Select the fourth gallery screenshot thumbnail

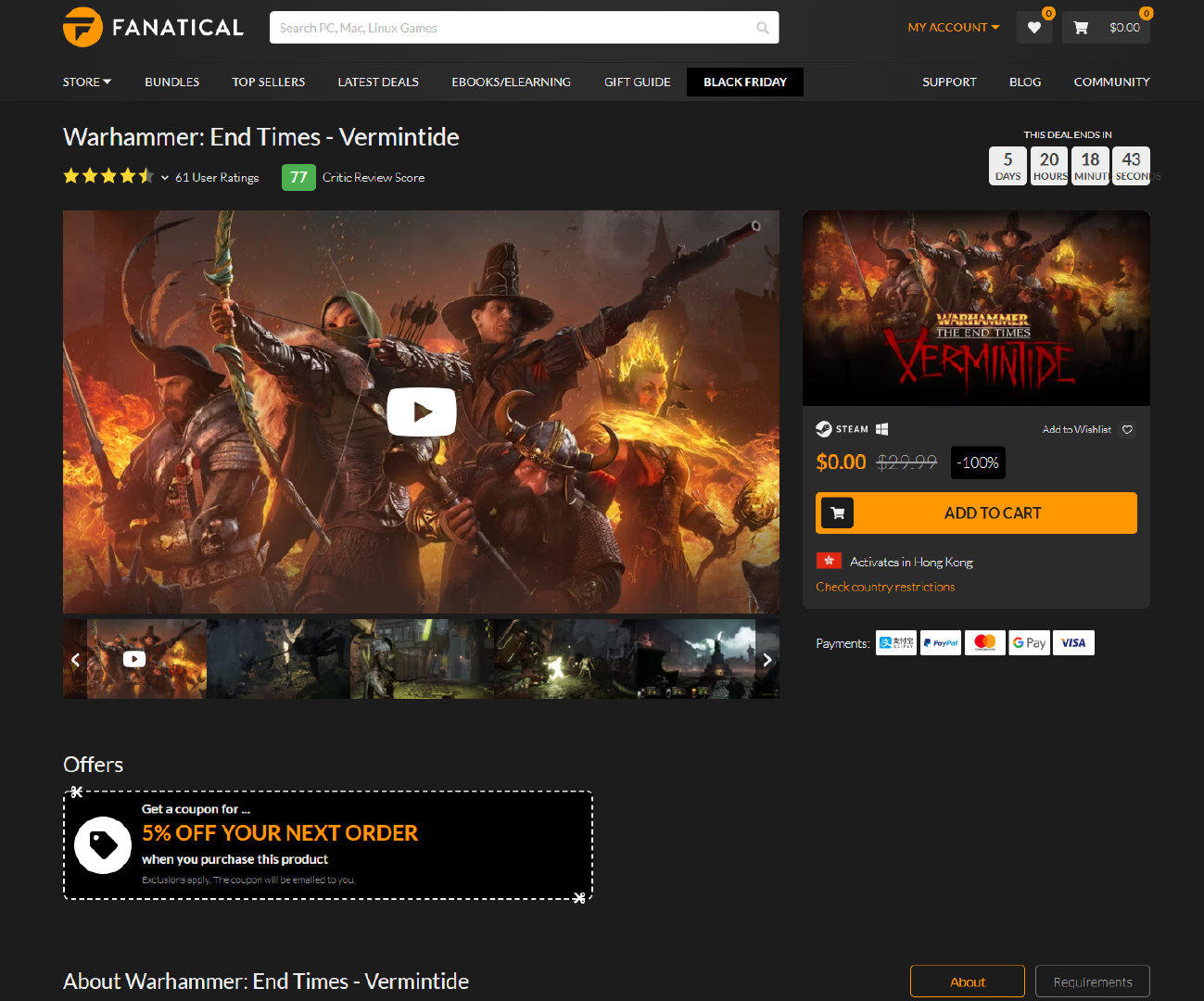[565, 659]
